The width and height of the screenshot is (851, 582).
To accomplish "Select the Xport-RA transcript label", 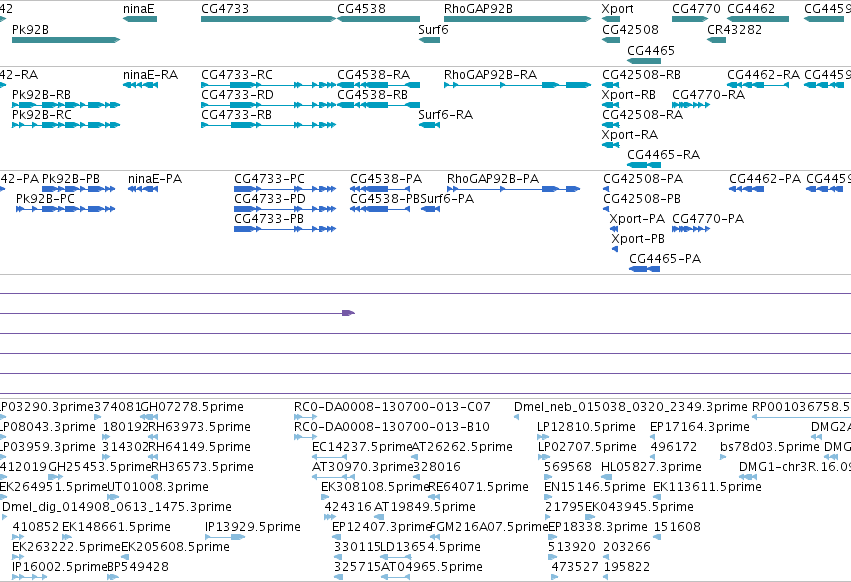I will pyautogui.click(x=630, y=135).
